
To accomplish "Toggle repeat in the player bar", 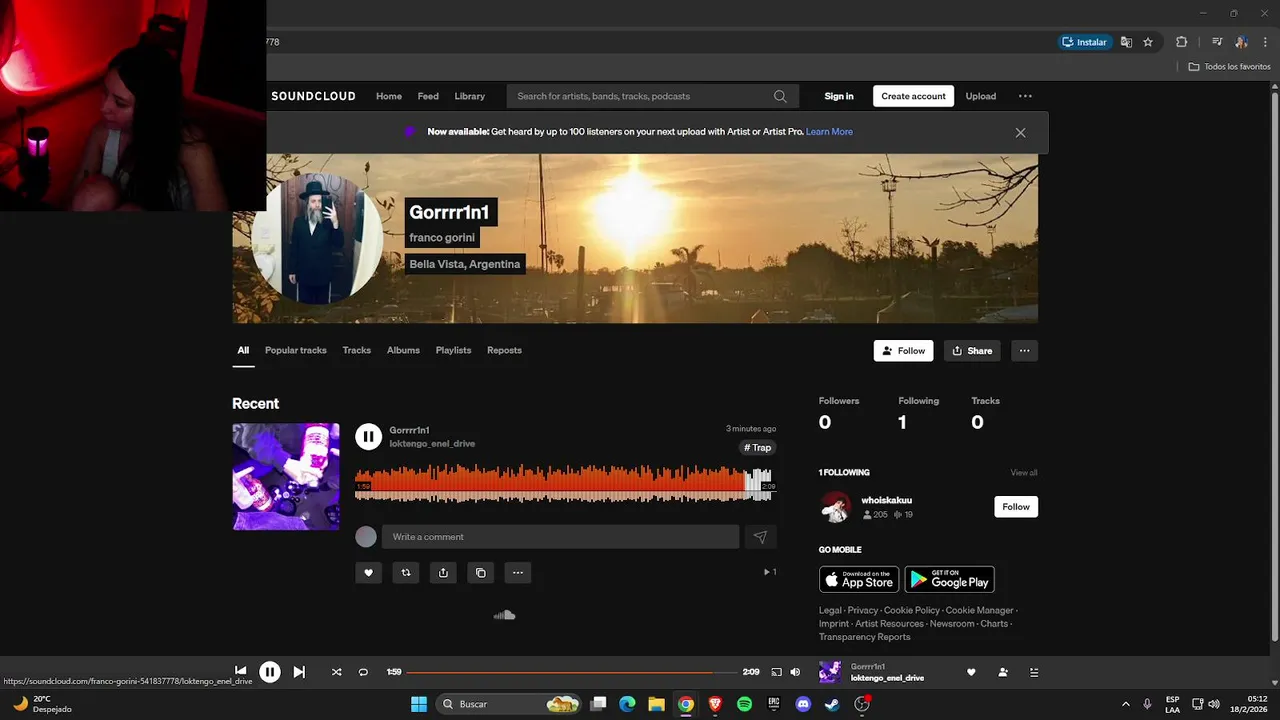I will [x=363, y=672].
